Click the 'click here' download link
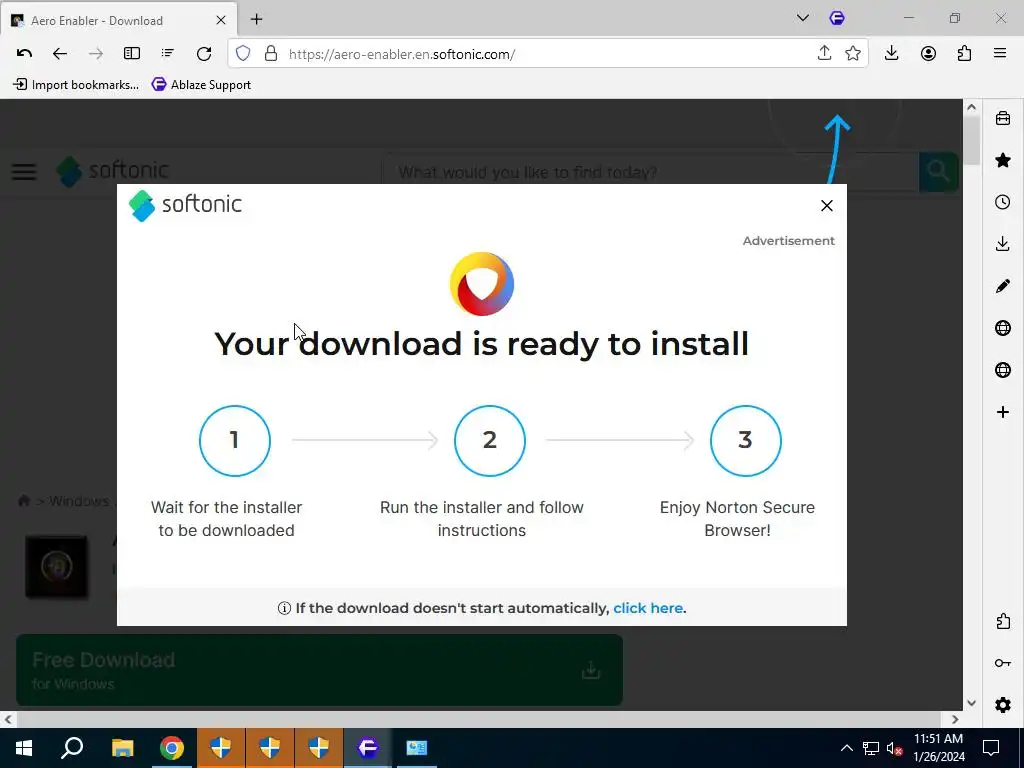This screenshot has width=1024, height=768. (648, 608)
